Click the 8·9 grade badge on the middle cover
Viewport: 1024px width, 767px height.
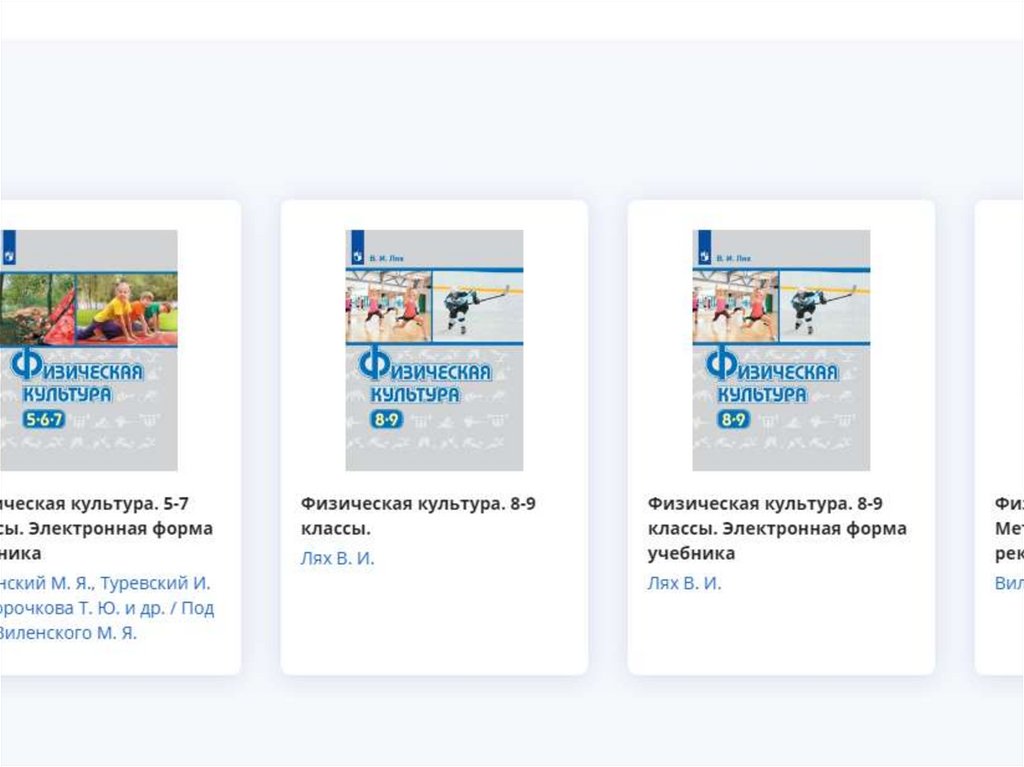[386, 419]
